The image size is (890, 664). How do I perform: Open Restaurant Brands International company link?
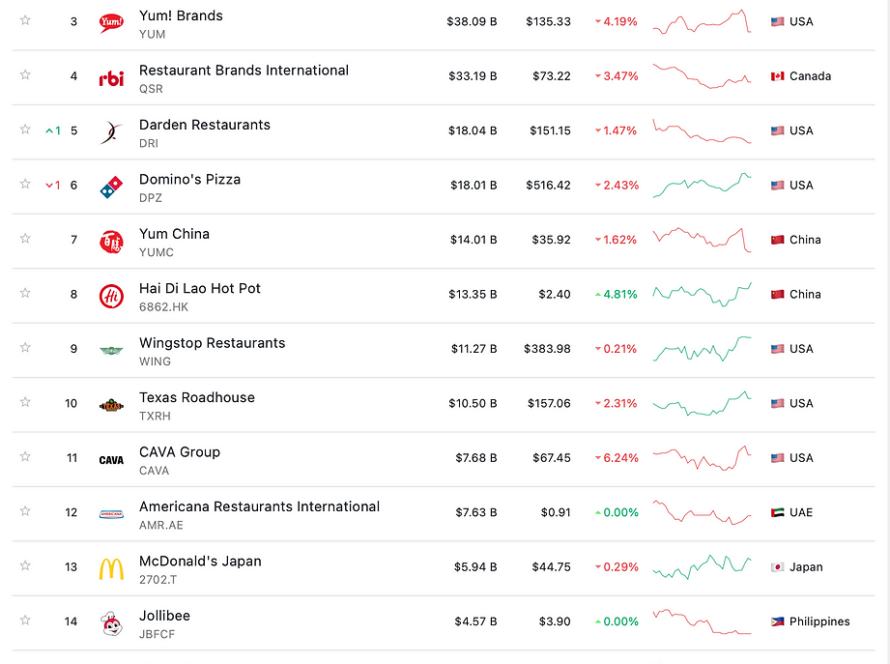tap(244, 70)
